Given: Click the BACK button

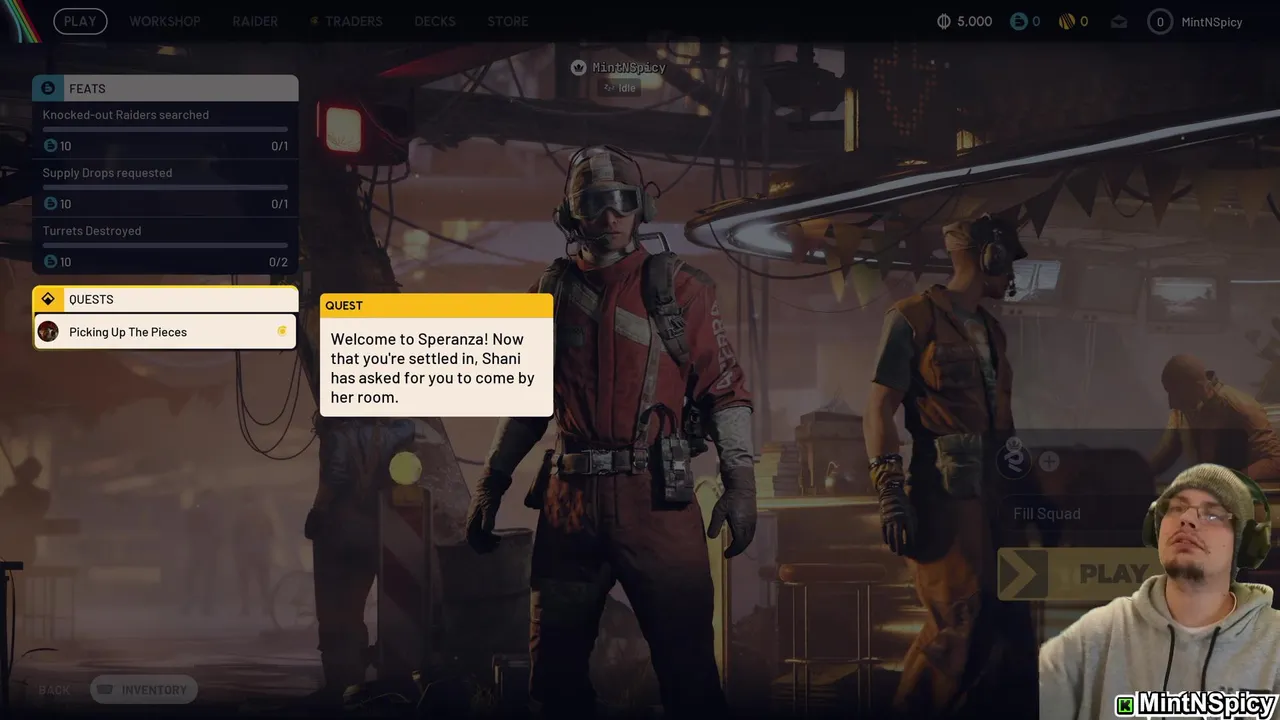Looking at the screenshot, I should [x=54, y=690].
